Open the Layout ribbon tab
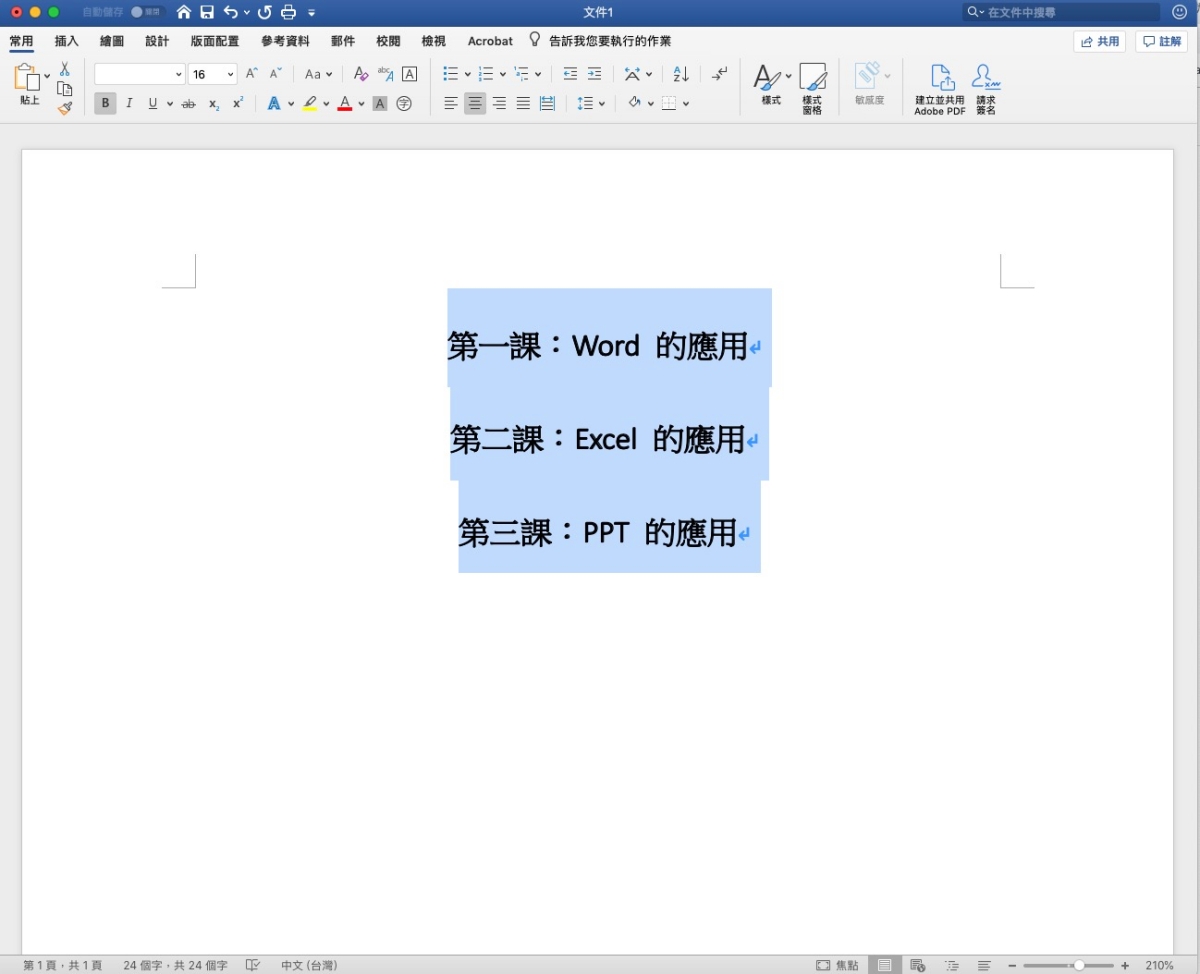Viewport: 1200px width, 974px height. tap(215, 41)
